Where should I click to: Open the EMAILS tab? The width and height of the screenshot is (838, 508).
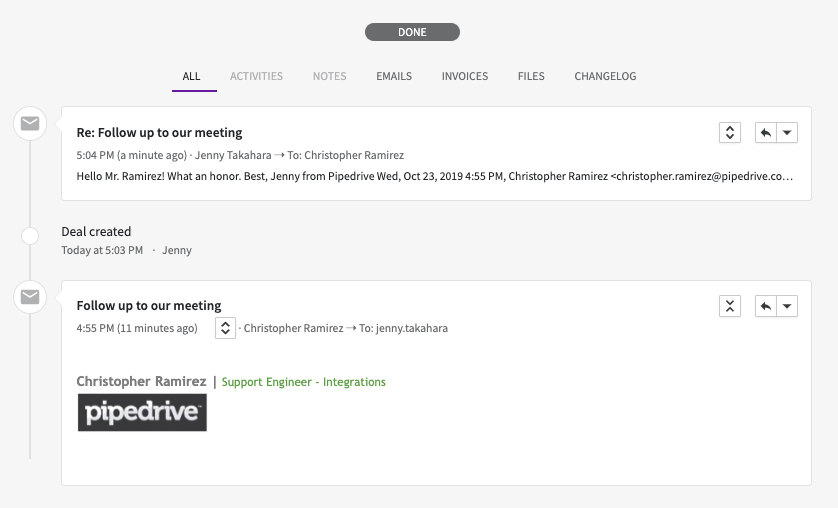pos(394,76)
